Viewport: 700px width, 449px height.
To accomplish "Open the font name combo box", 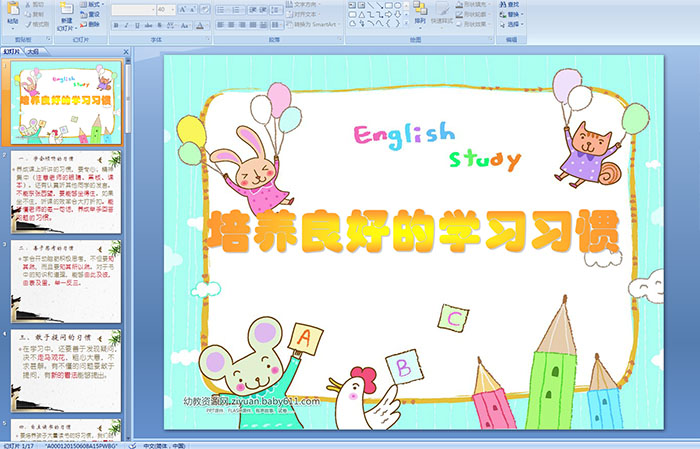I will tap(133, 9).
